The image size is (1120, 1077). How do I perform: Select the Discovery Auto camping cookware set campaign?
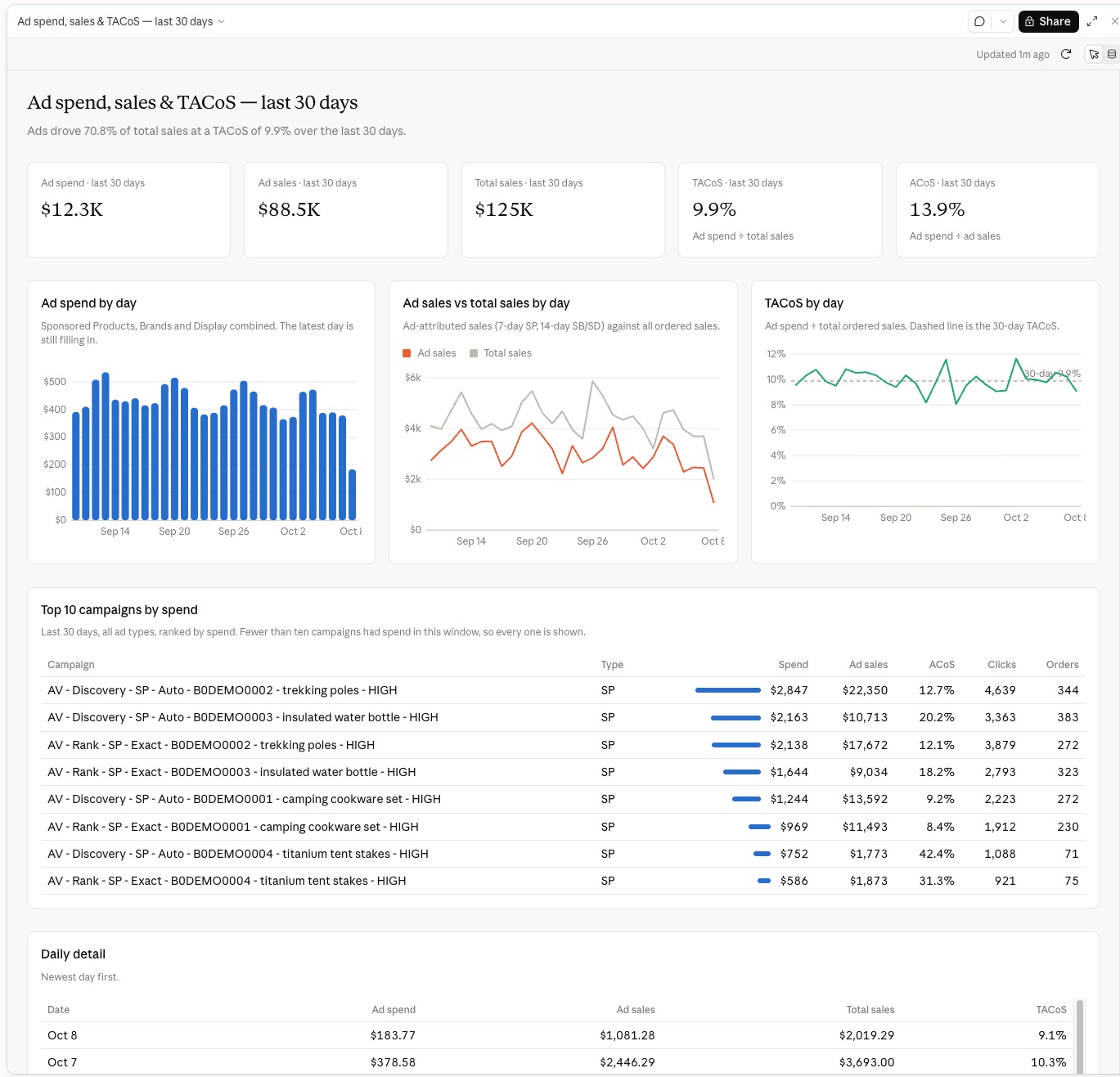click(x=563, y=799)
